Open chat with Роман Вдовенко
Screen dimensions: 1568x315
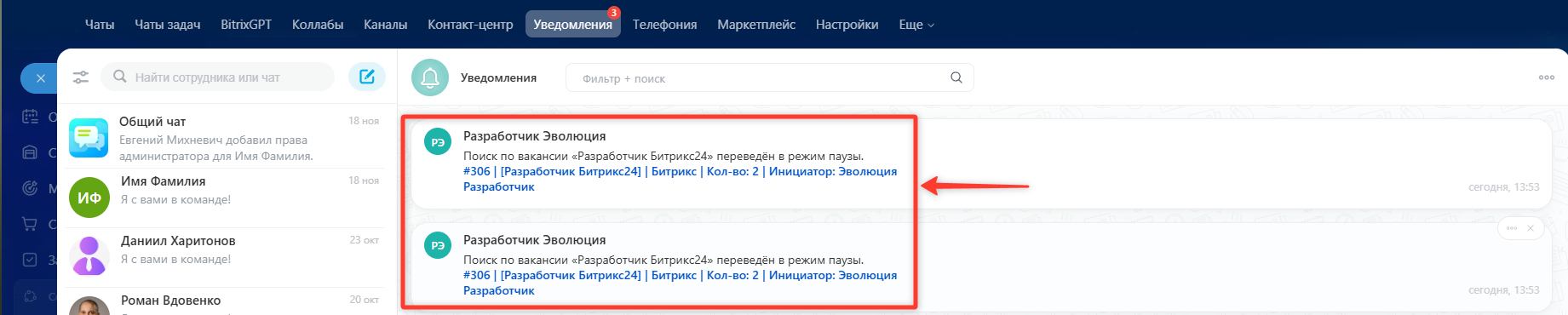[x=227, y=301]
